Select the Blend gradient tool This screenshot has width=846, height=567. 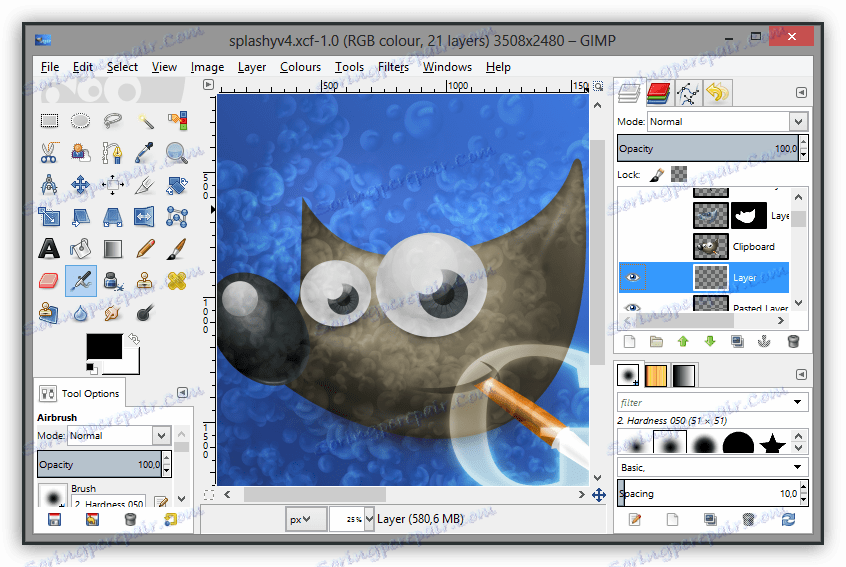coord(113,249)
